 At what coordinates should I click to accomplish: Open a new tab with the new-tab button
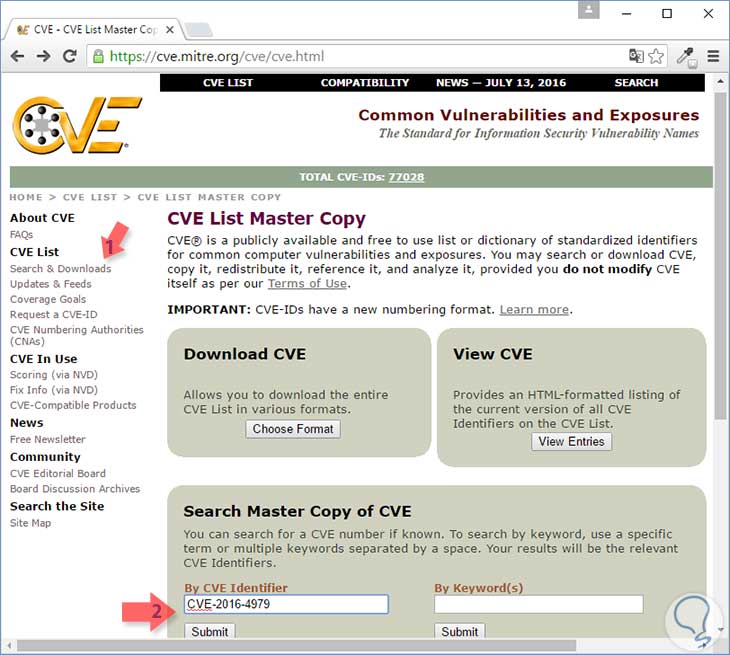199,30
